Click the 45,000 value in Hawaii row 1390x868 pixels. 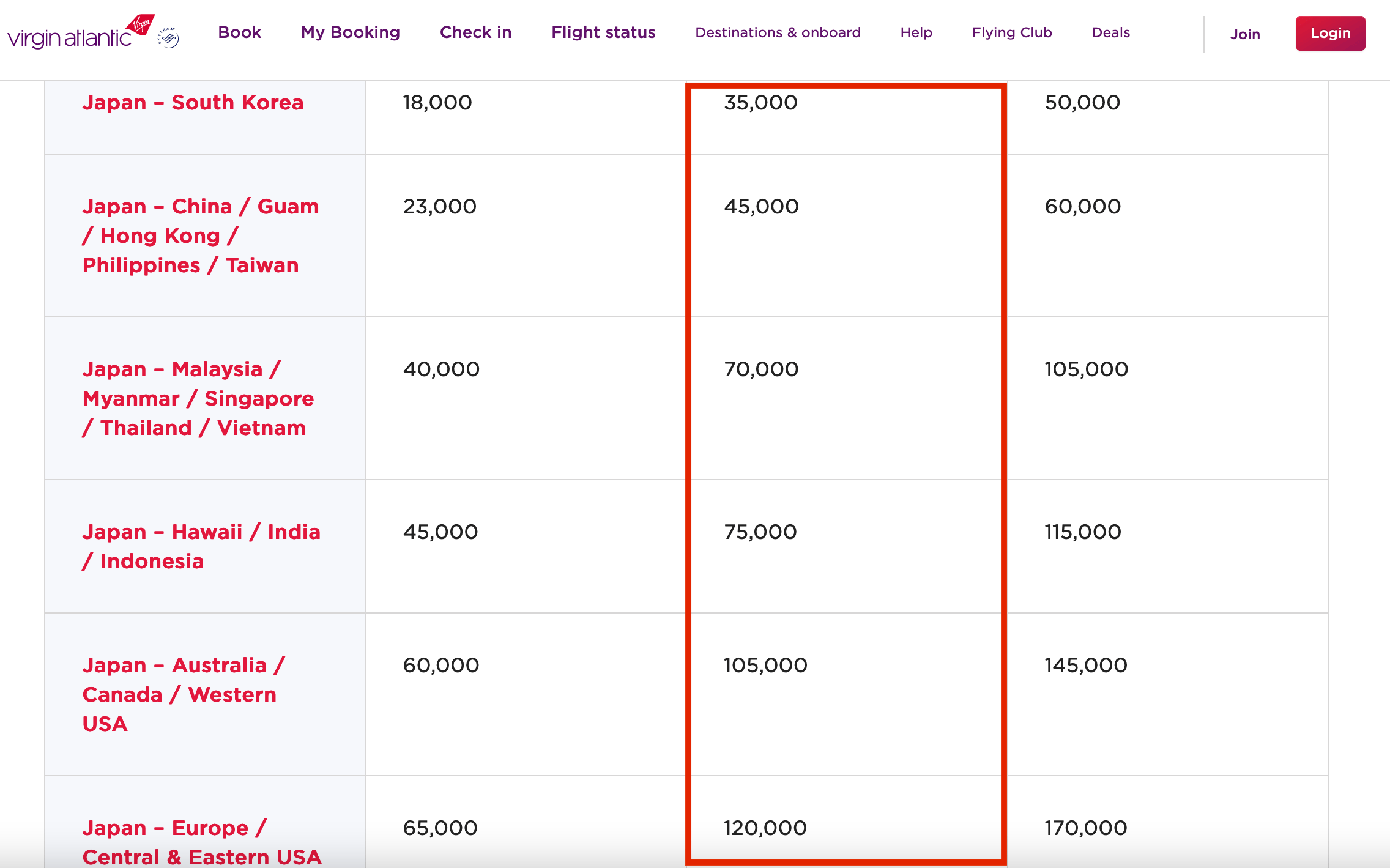tap(440, 532)
